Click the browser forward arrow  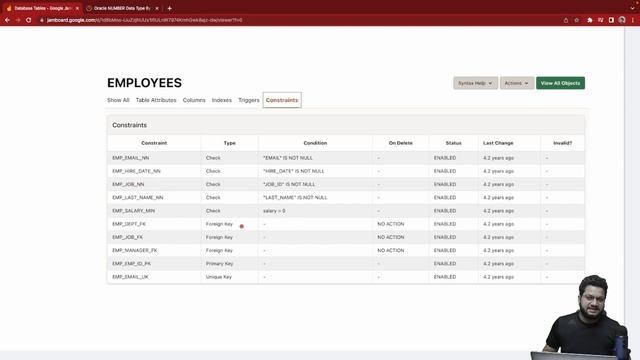18,20
